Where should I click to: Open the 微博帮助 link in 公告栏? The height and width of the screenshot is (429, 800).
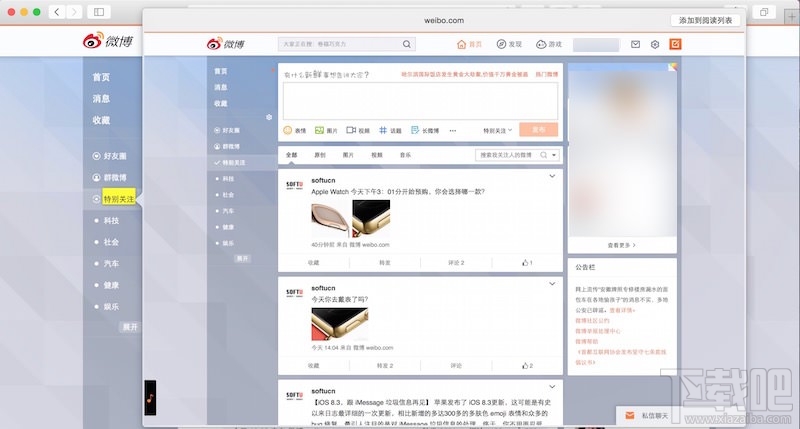click(587, 342)
